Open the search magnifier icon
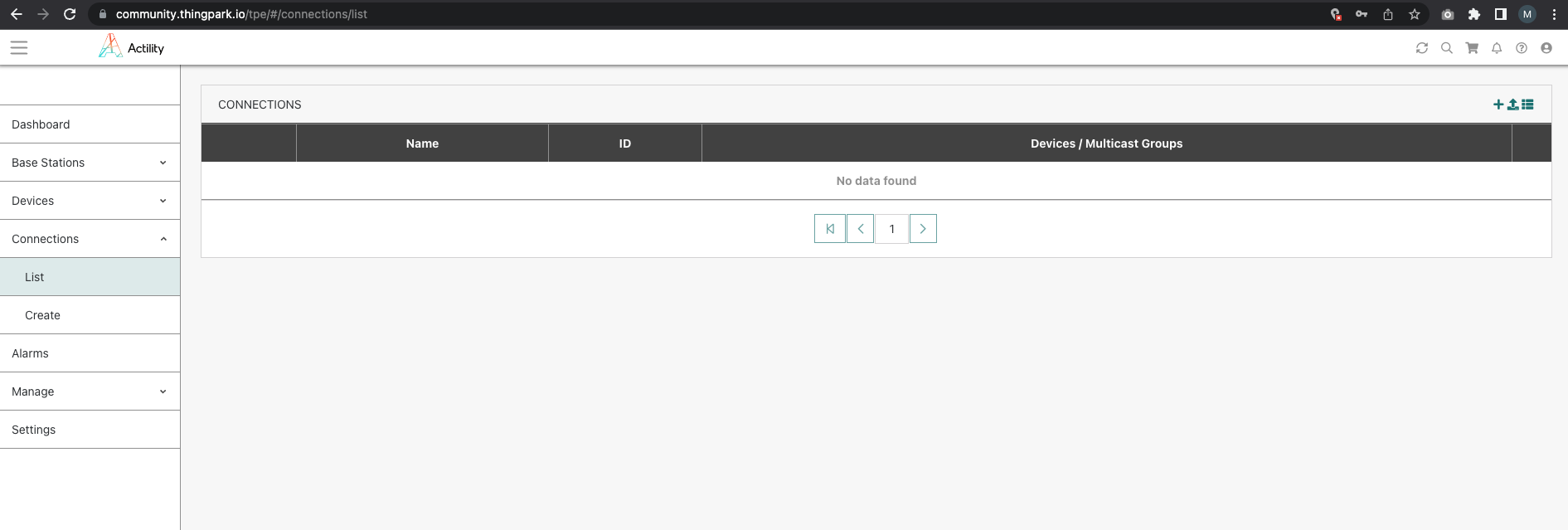 (1447, 48)
